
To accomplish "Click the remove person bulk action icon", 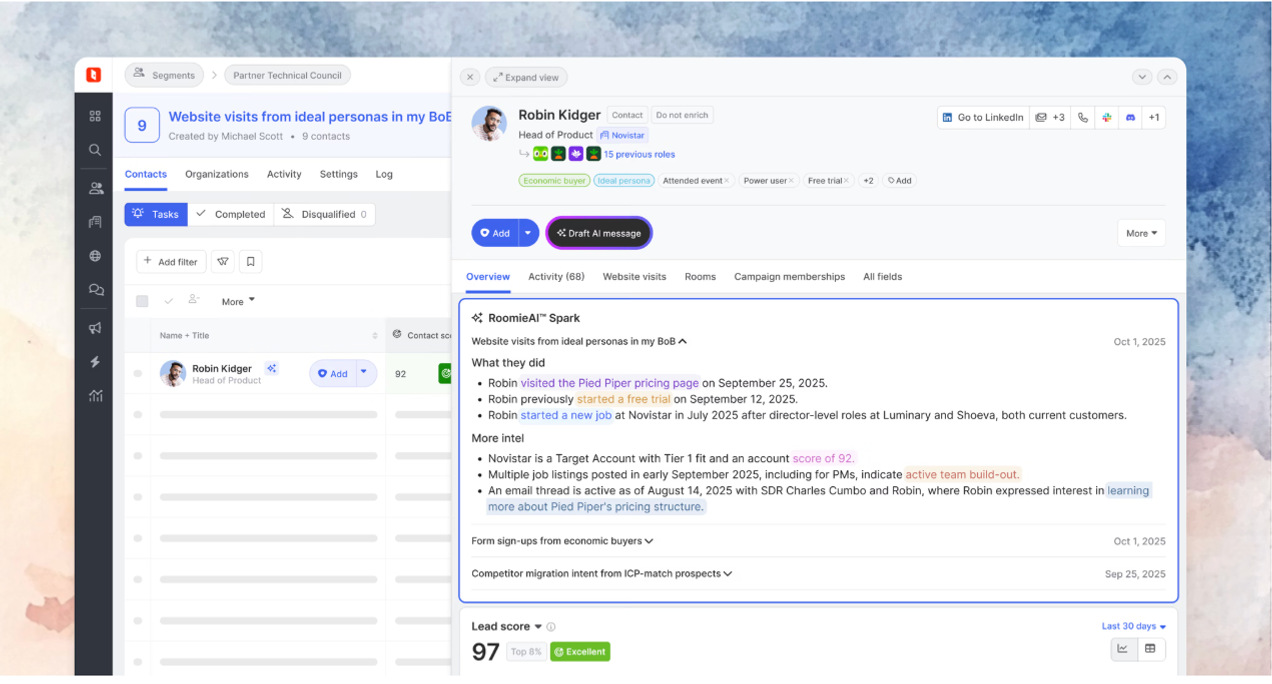I will 193,300.
